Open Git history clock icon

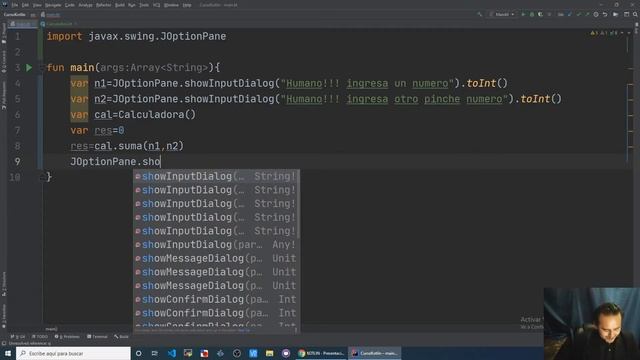coord(596,14)
